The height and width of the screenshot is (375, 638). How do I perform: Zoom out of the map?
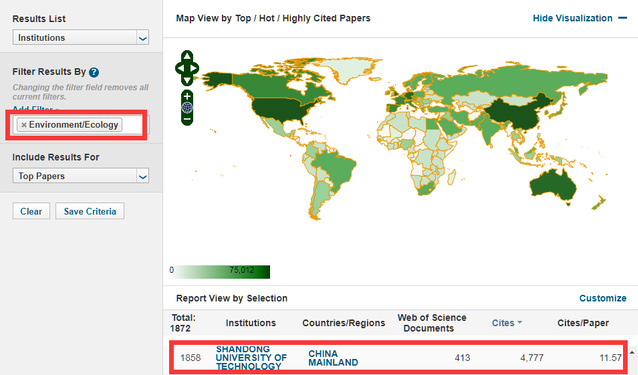click(187, 119)
